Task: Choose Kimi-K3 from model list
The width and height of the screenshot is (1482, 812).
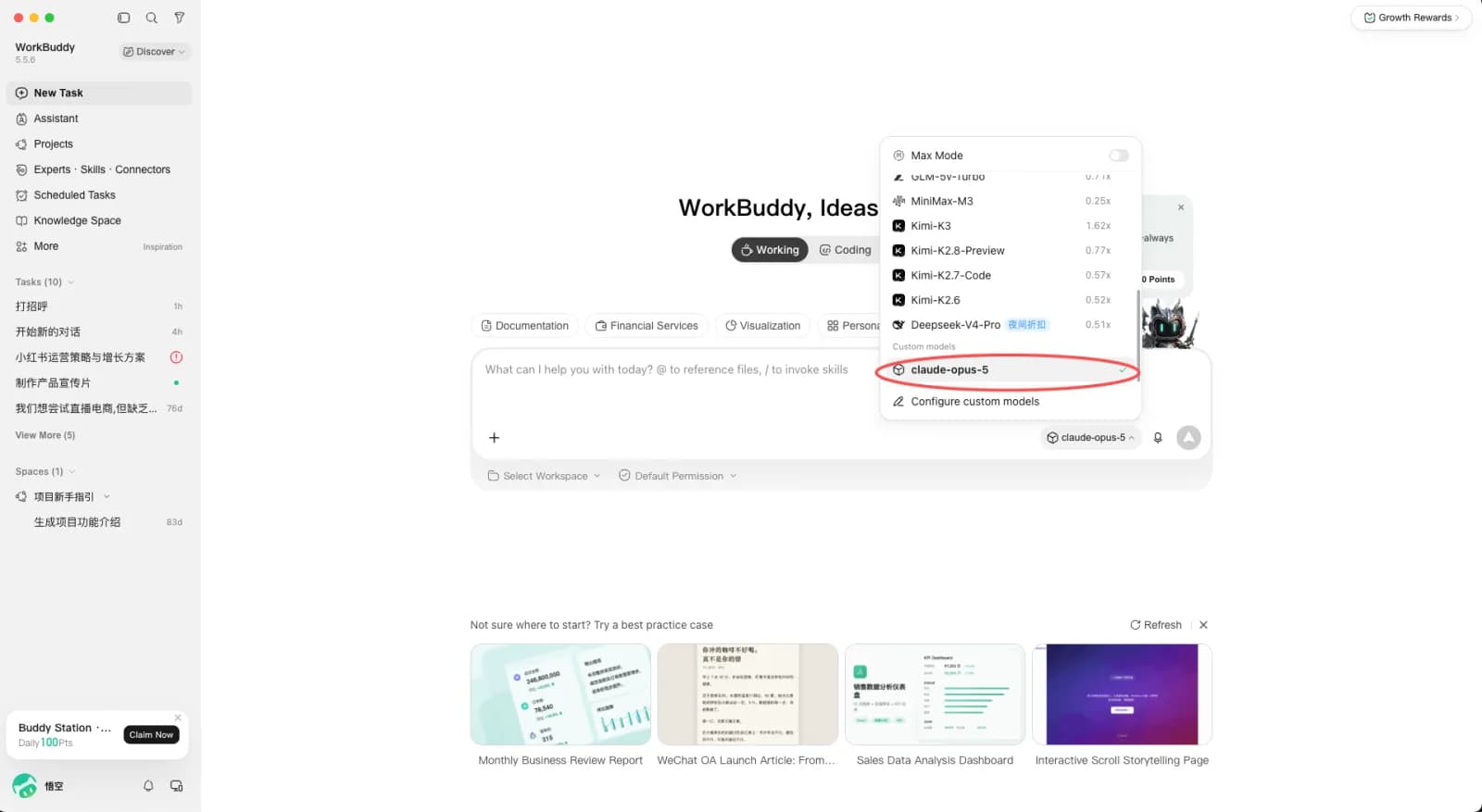Action: [1009, 226]
